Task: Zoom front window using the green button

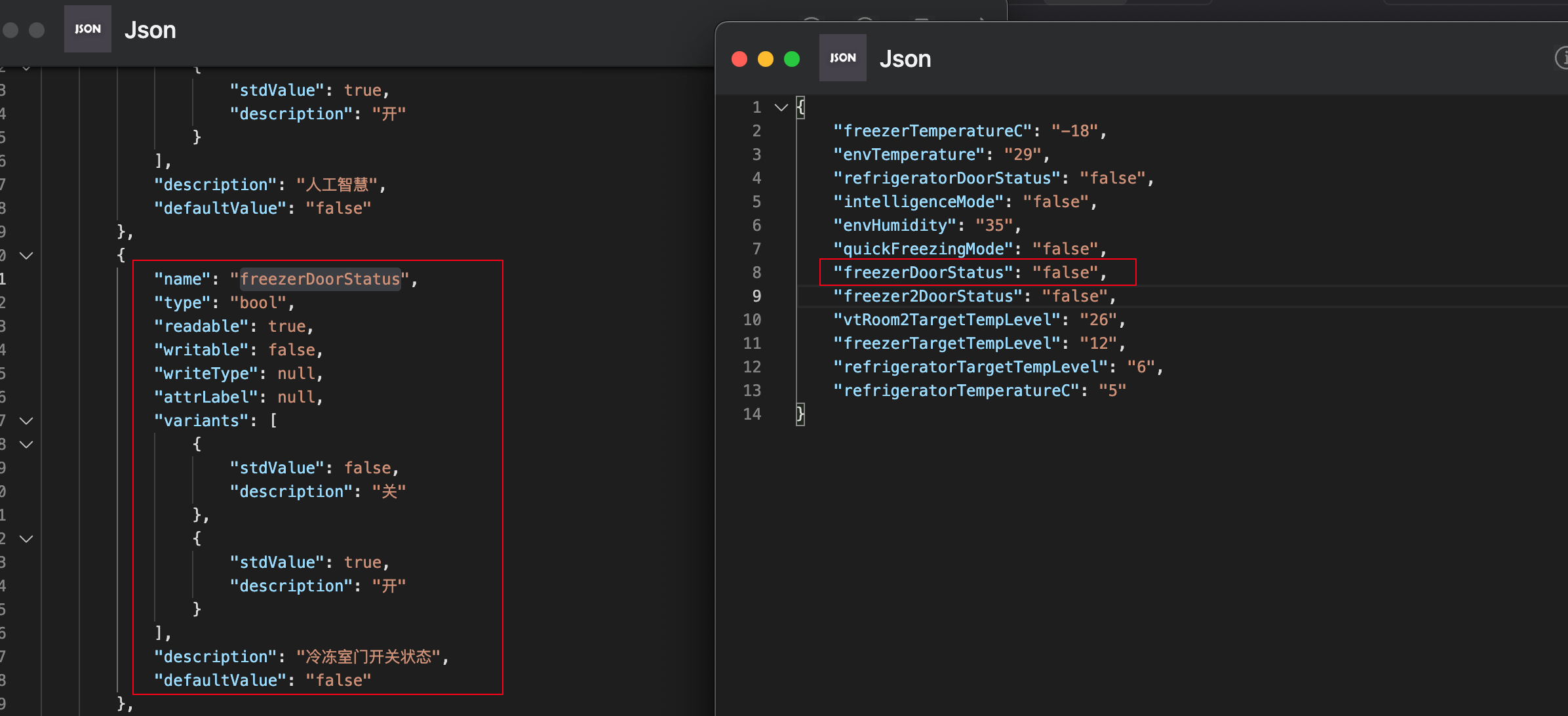Action: tap(792, 59)
